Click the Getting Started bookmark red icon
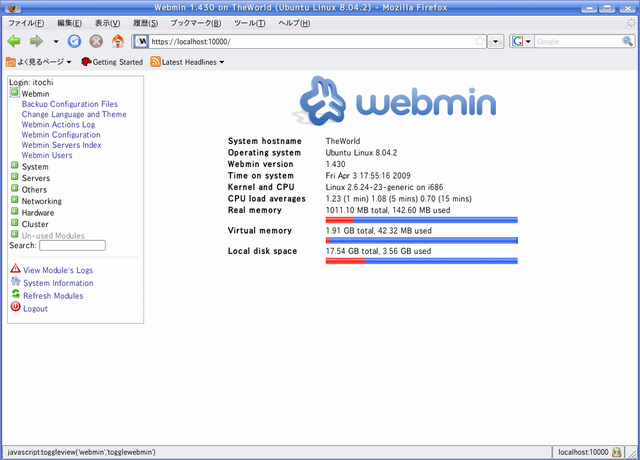 (x=86, y=62)
